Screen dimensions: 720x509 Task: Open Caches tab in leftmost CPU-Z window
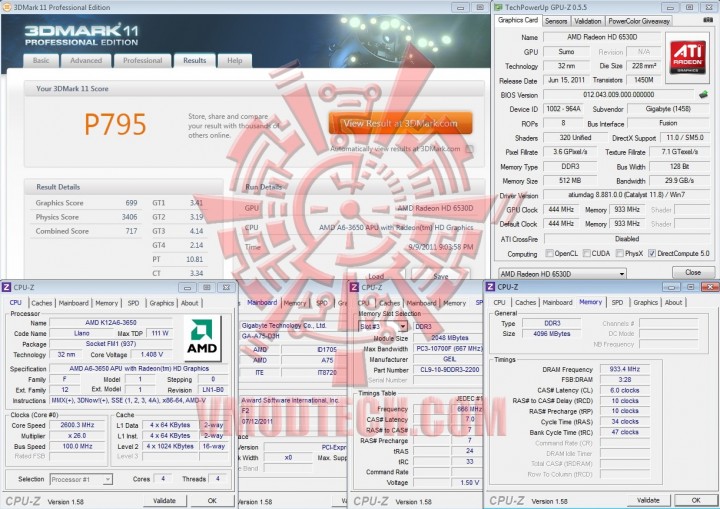click(x=41, y=303)
